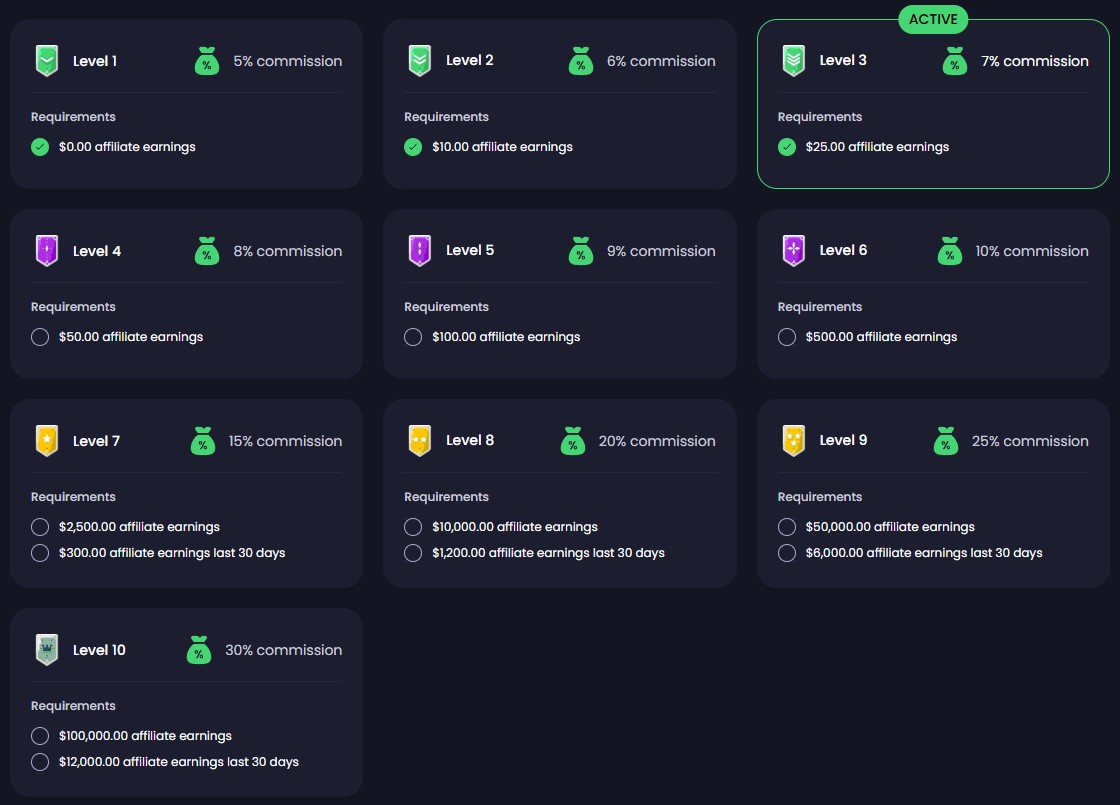
Task: Click the Level 1 green badge icon
Action: pos(46,61)
